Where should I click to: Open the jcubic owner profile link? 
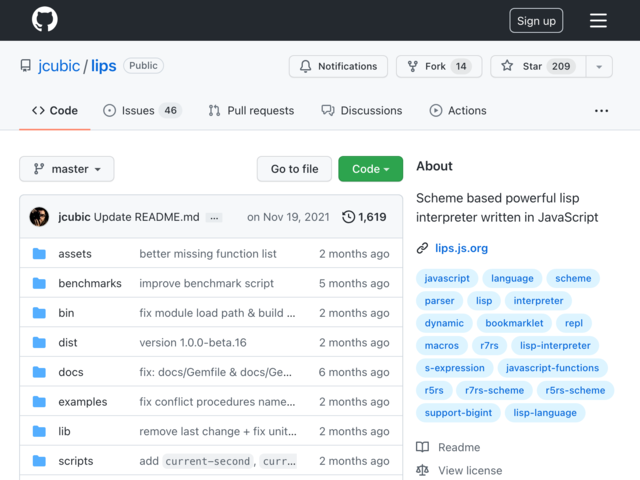coord(59,66)
